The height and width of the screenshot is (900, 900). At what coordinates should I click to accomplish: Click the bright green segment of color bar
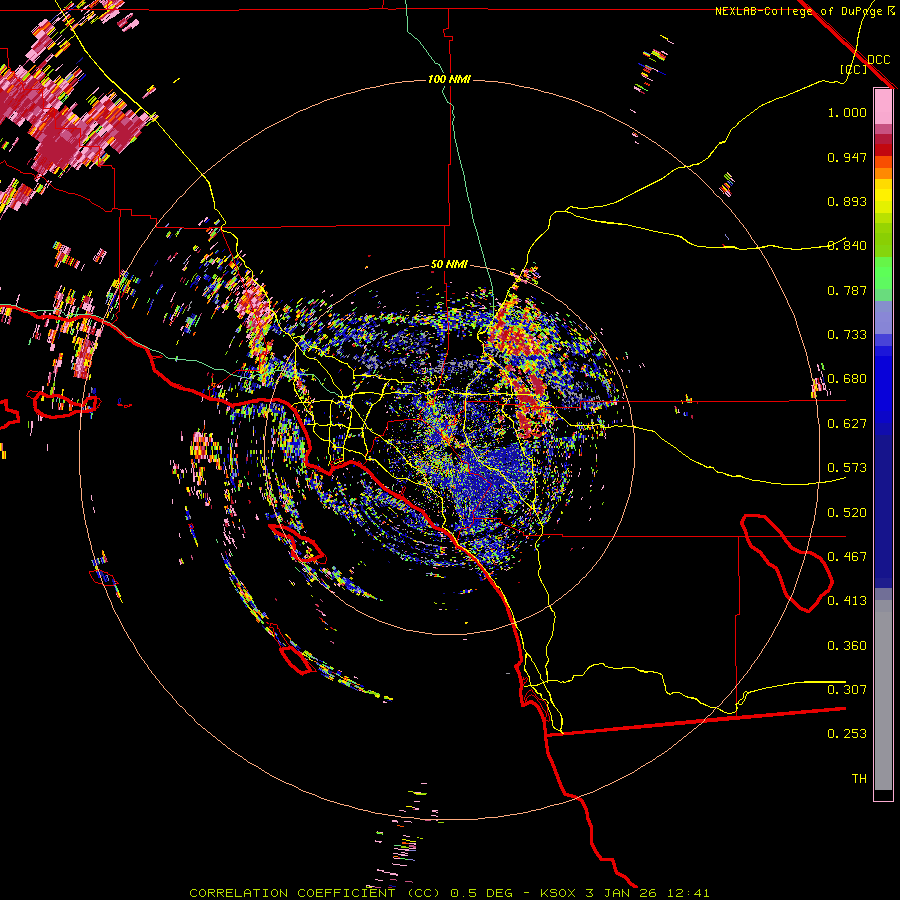coord(883,273)
